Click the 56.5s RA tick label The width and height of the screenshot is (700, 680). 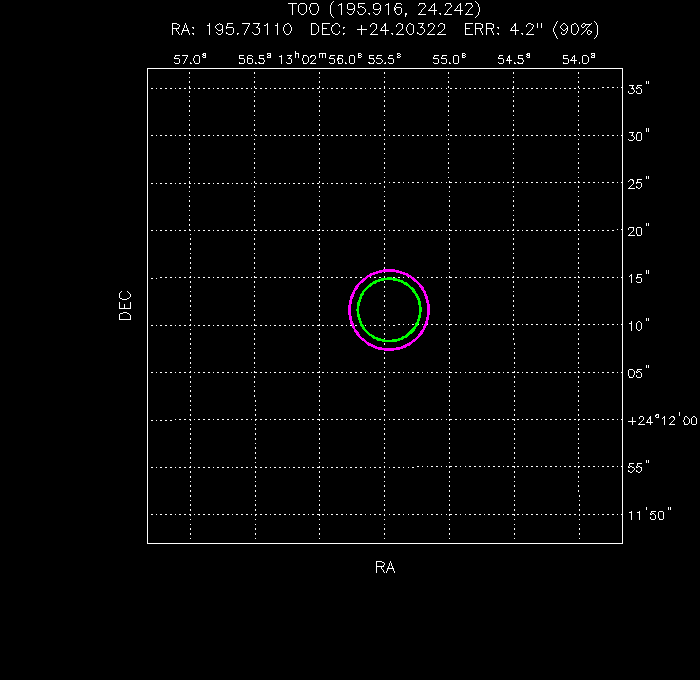tap(254, 59)
